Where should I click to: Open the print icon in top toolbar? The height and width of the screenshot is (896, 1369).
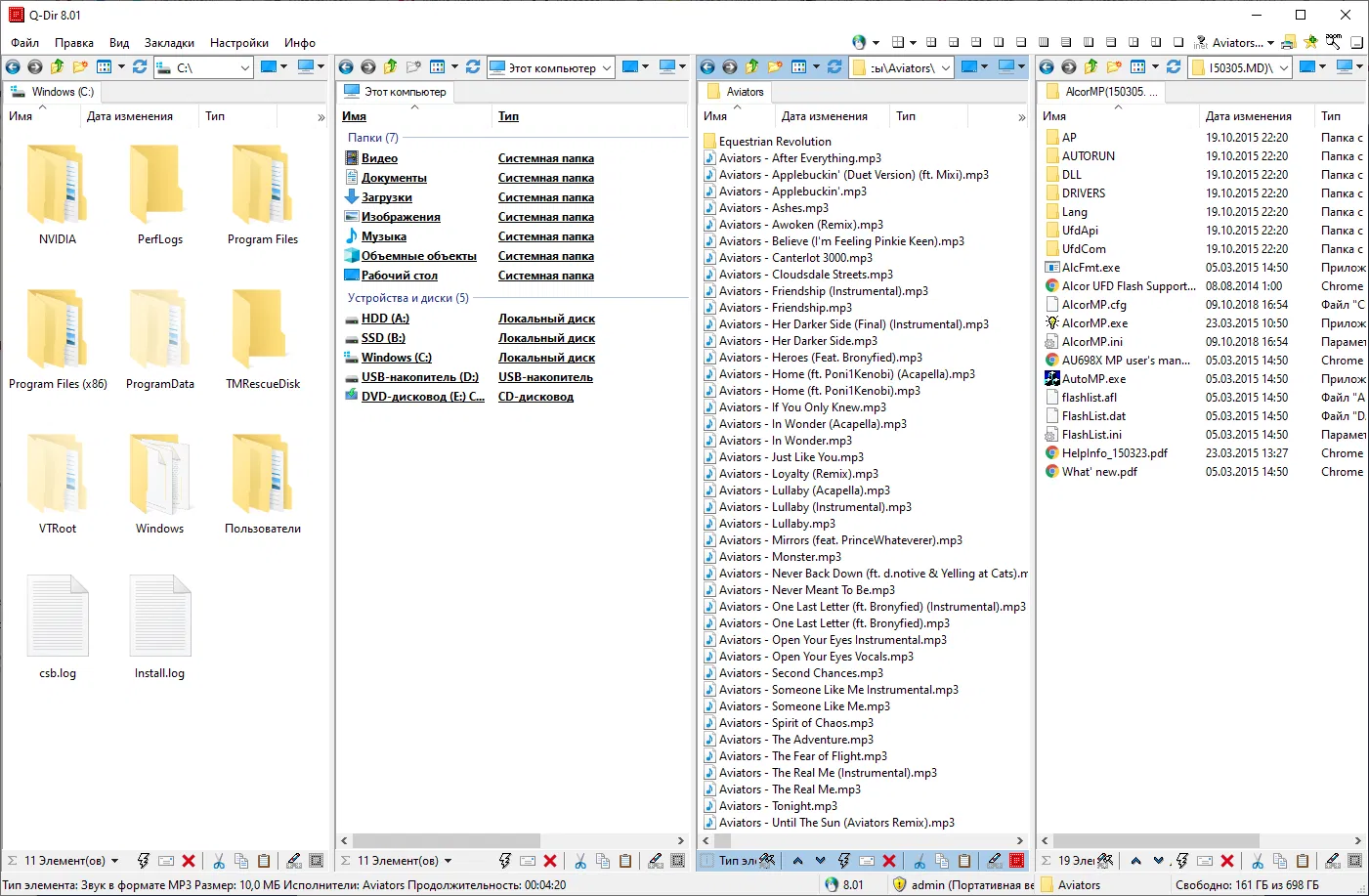pos(1289,42)
